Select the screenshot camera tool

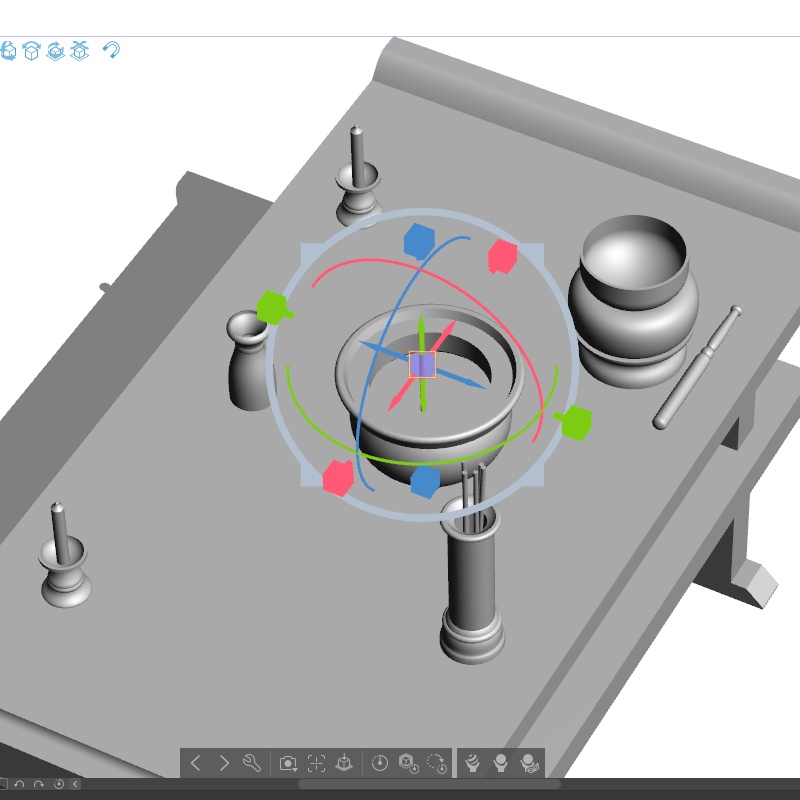tap(287, 762)
